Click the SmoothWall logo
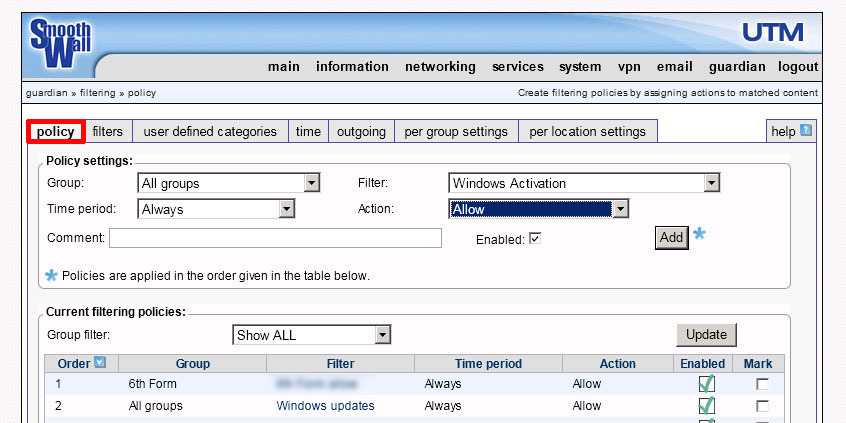 tap(60, 43)
